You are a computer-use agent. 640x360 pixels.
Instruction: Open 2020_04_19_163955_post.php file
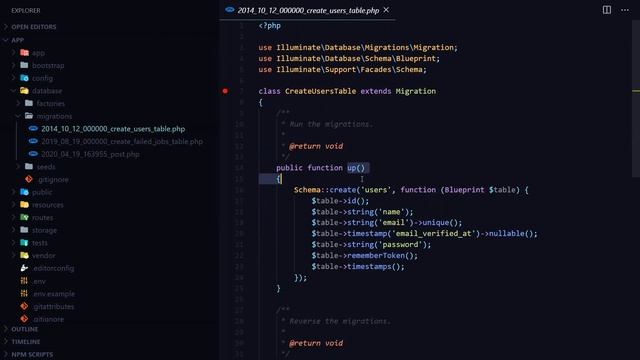pyautogui.click(x=90, y=154)
